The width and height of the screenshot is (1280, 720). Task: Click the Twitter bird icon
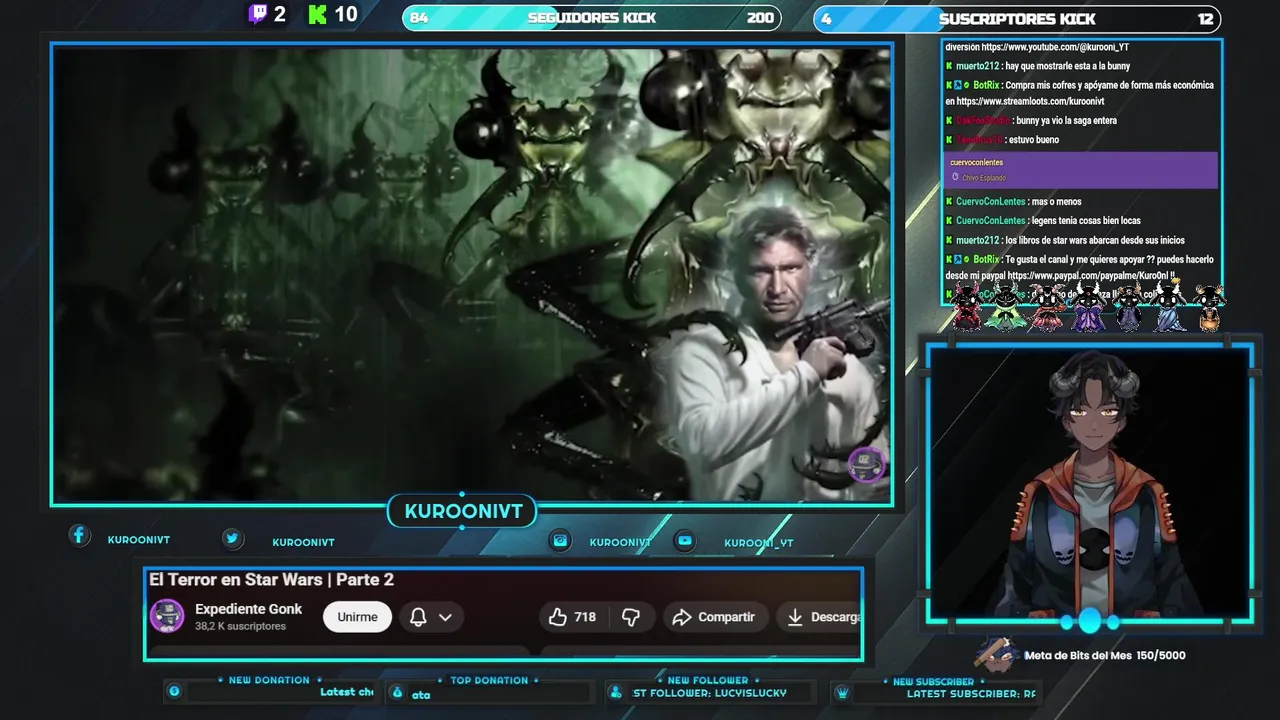tap(232, 538)
